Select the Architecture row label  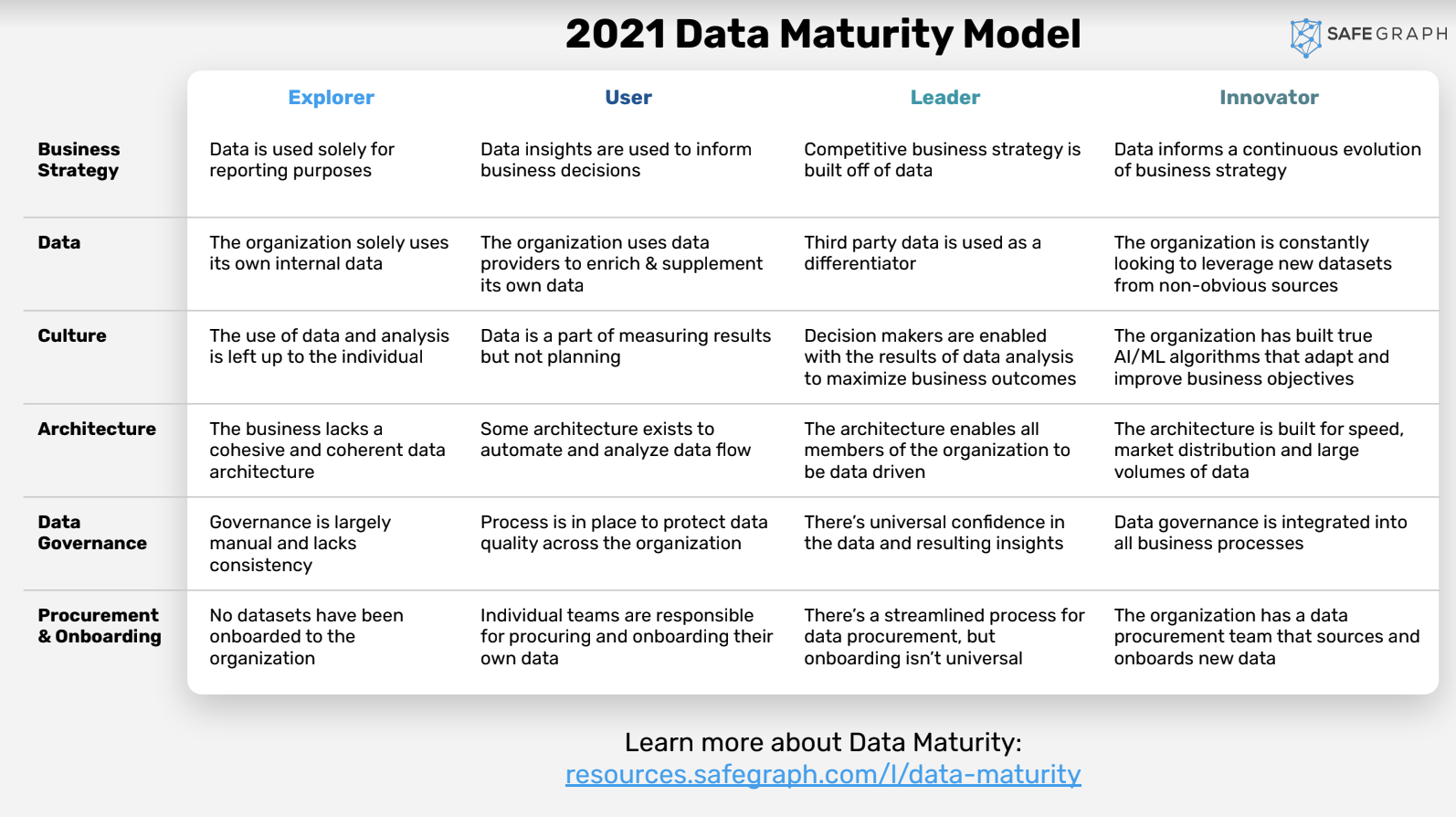pyautogui.click(x=97, y=429)
